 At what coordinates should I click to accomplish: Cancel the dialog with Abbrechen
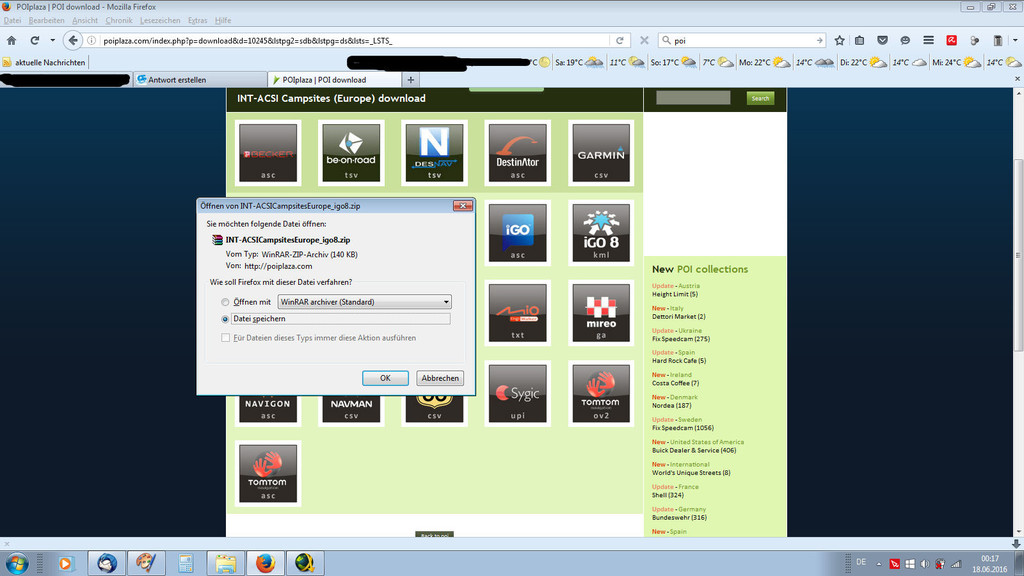pyautogui.click(x=440, y=378)
